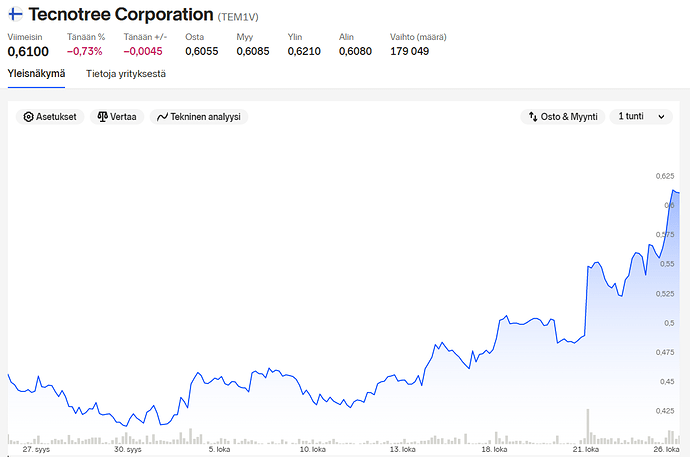Click the Finnish flag icon beside the company name

(x=15, y=14)
